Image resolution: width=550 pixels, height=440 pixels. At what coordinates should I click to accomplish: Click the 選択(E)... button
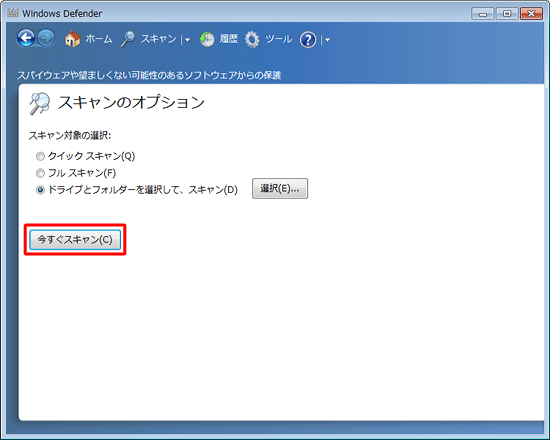click(280, 188)
